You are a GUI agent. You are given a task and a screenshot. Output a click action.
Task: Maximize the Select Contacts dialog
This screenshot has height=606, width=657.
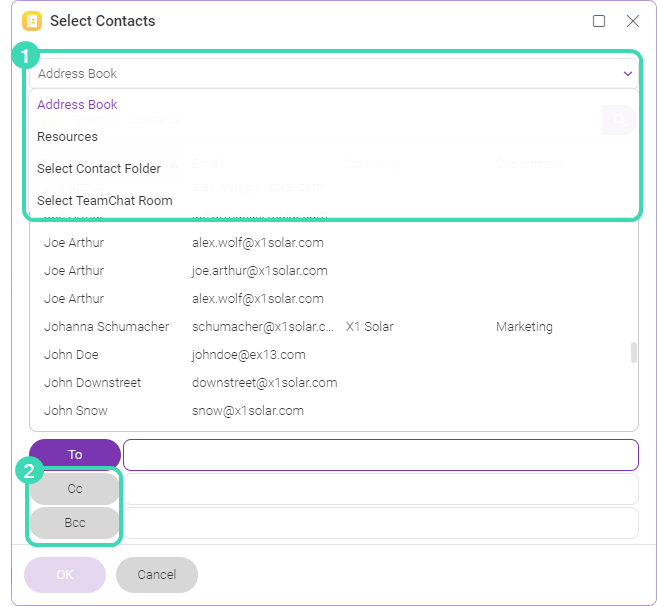coord(599,21)
